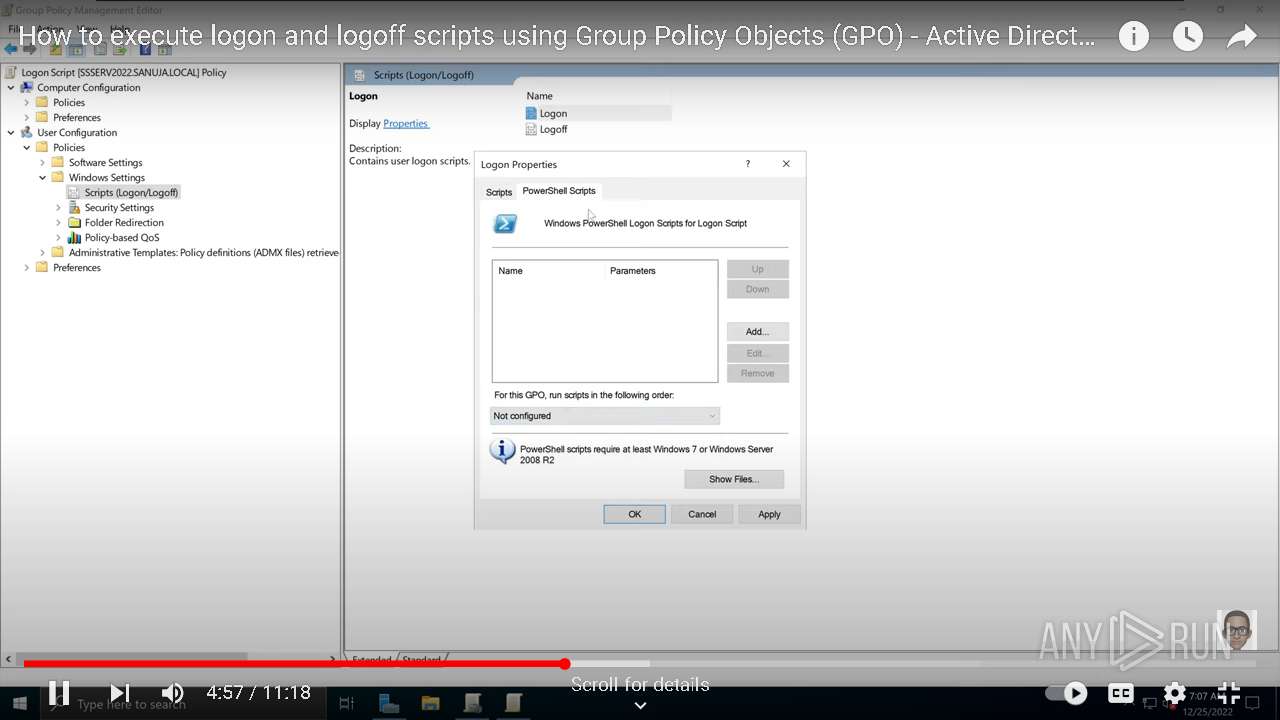This screenshot has width=1280, height=720.
Task: Expand Preferences under User Configuration
Action: pos(27,267)
